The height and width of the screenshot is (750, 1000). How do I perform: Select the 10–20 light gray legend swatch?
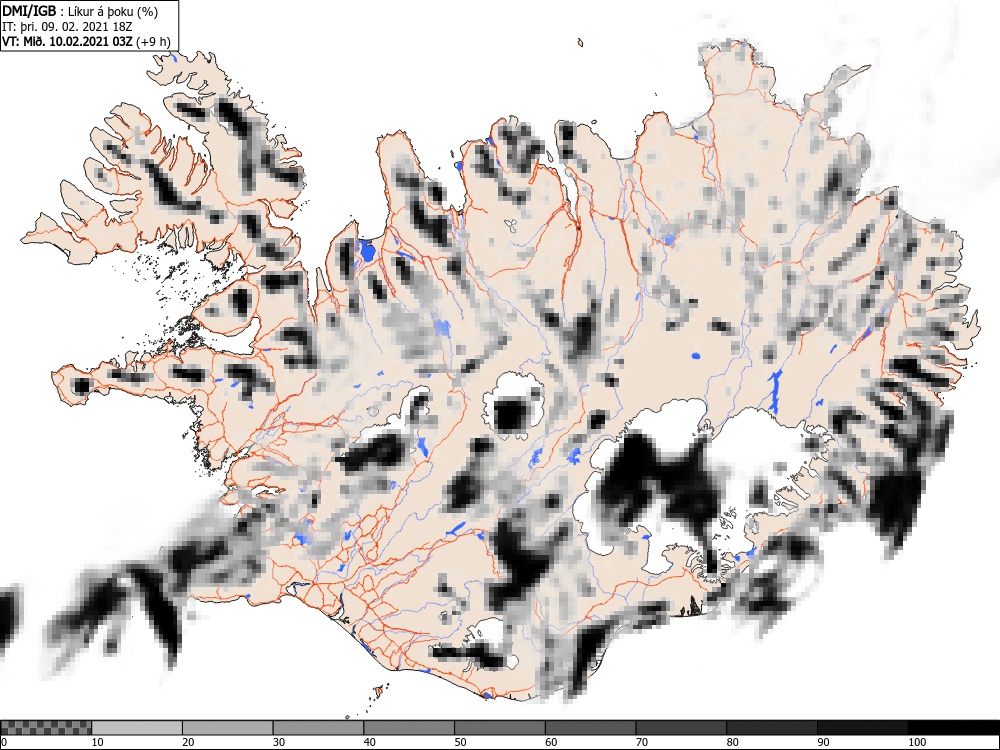(x=137, y=728)
